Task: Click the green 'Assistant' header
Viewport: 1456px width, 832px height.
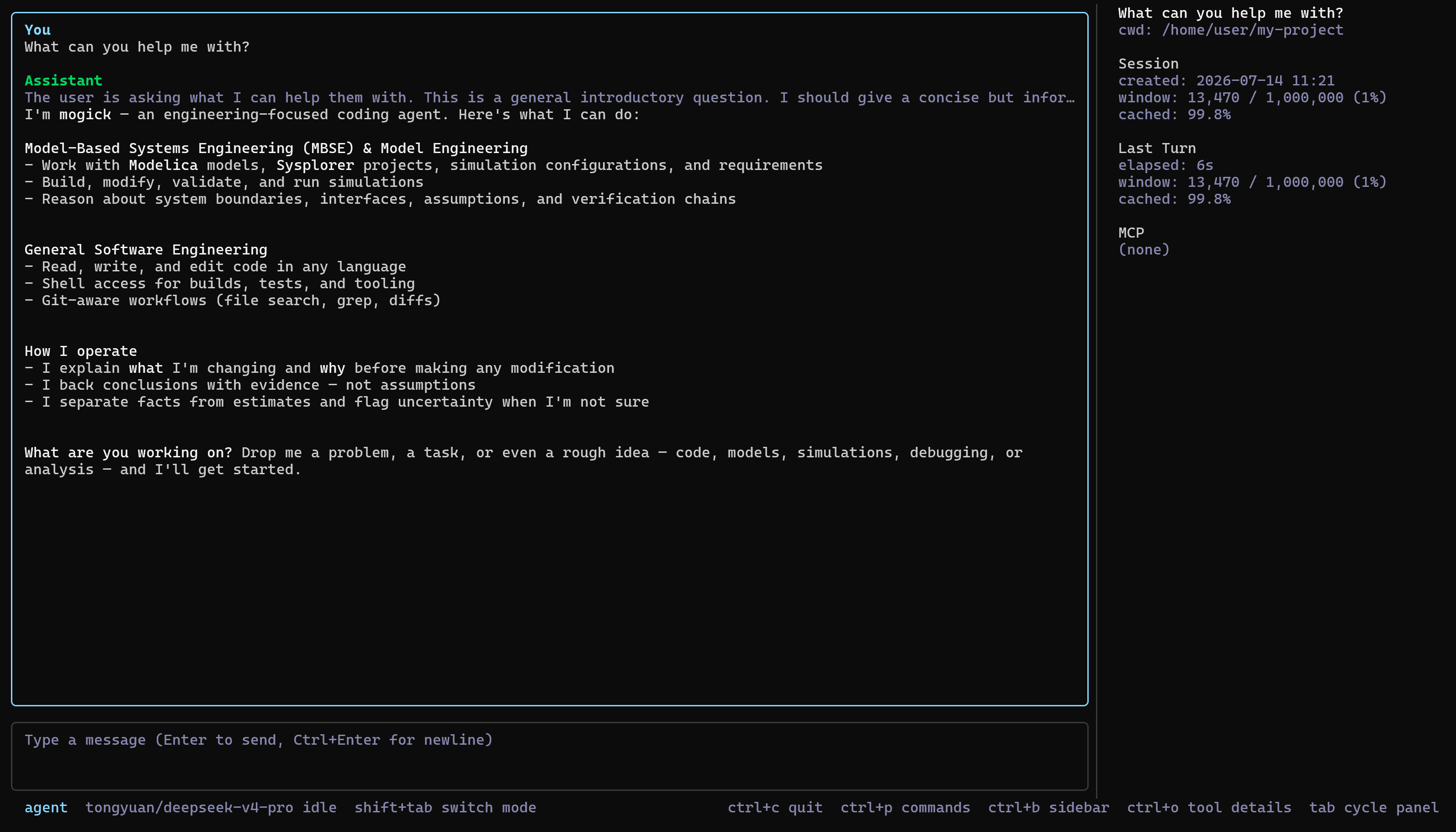Action: 64,80
